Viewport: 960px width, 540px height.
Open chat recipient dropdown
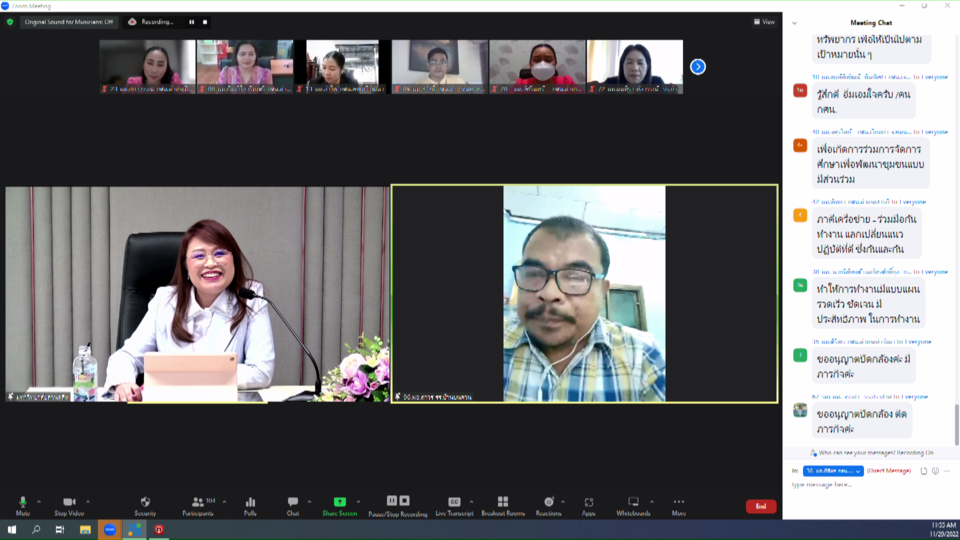point(833,471)
